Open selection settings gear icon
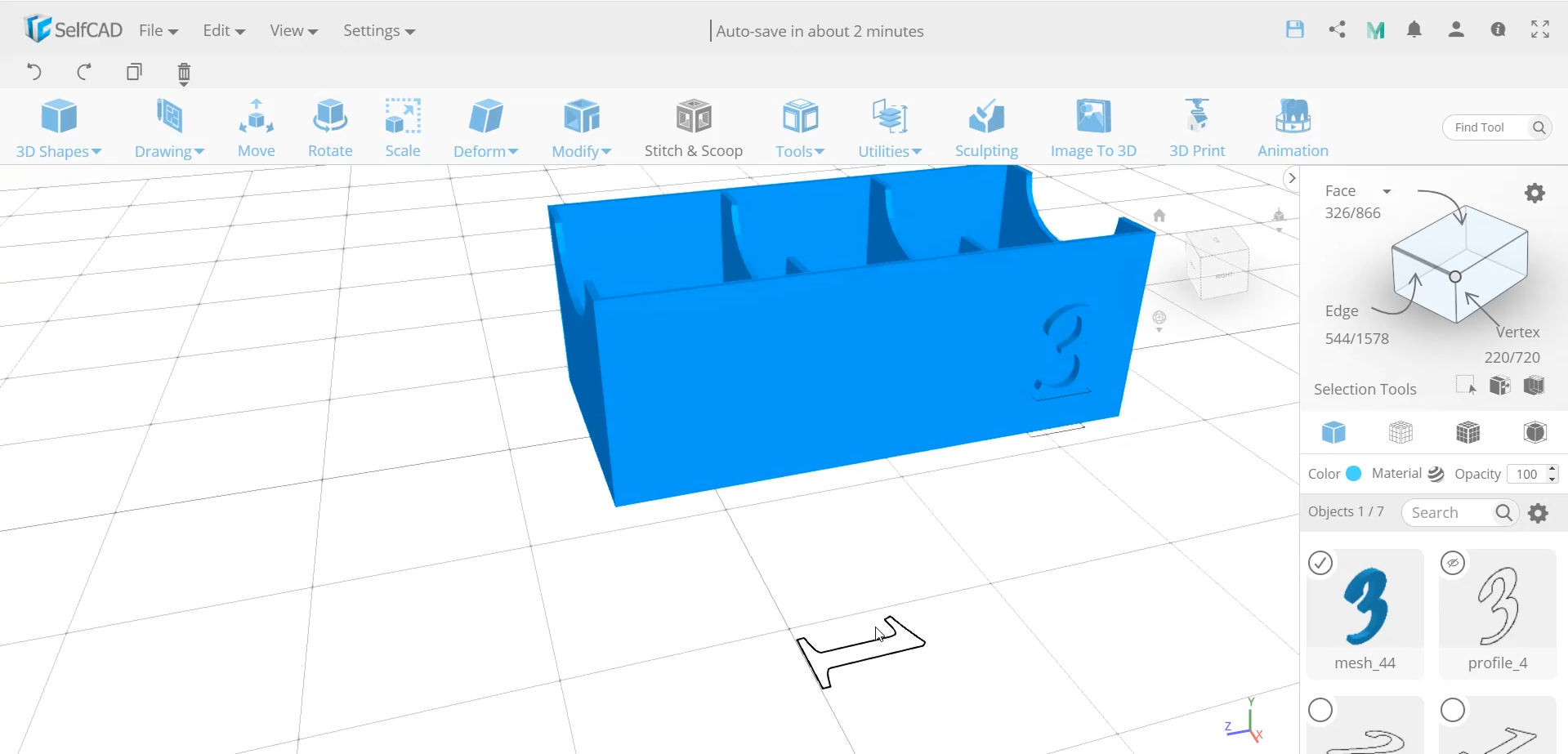Screen dimensions: 1568x754 coord(1534,193)
